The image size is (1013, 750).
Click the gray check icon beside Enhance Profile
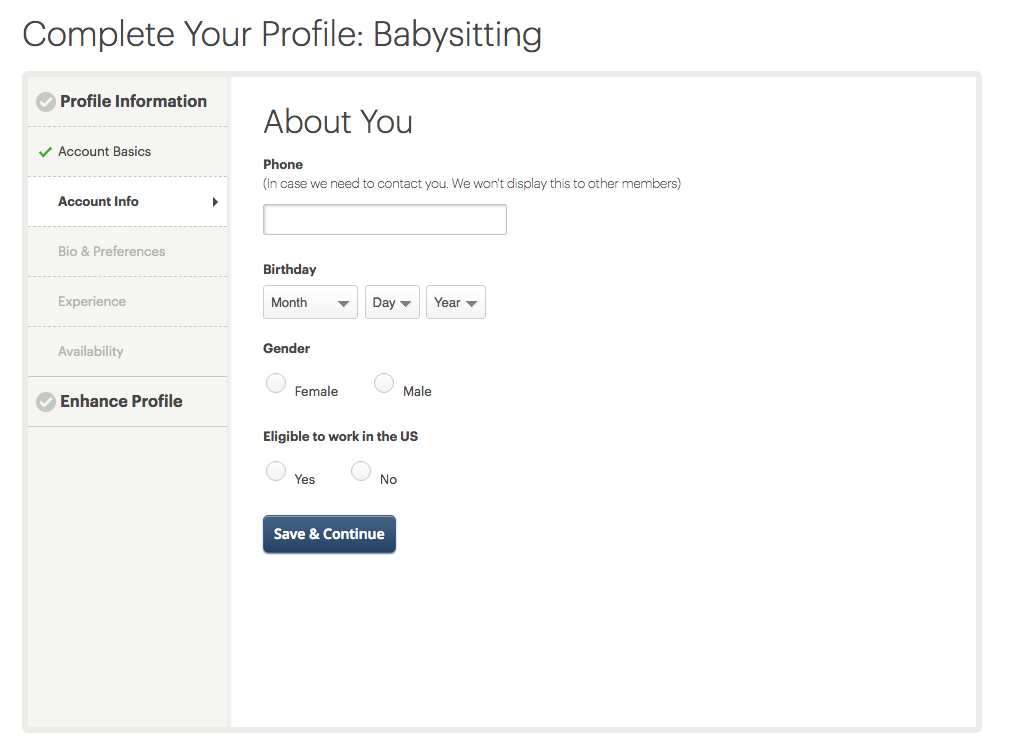click(x=45, y=402)
